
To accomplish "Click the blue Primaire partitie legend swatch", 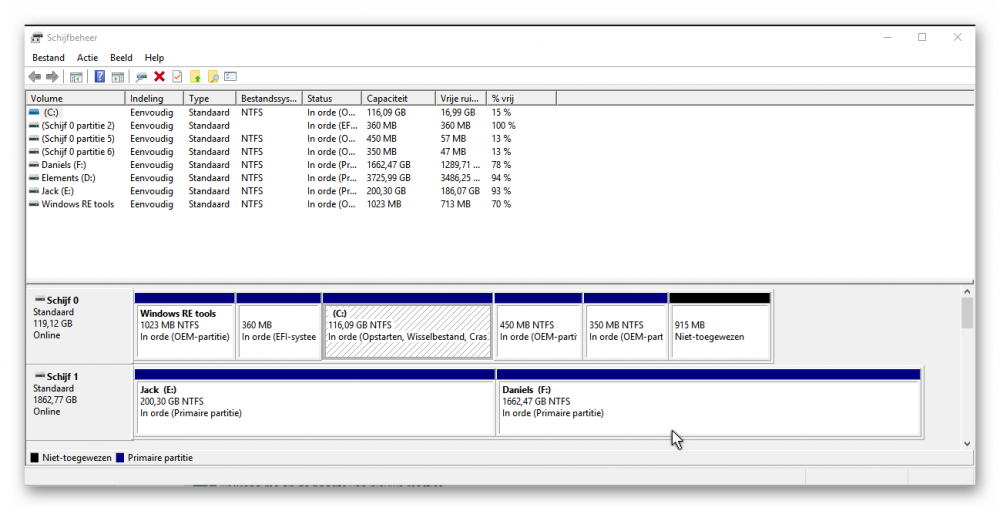I will [121, 458].
